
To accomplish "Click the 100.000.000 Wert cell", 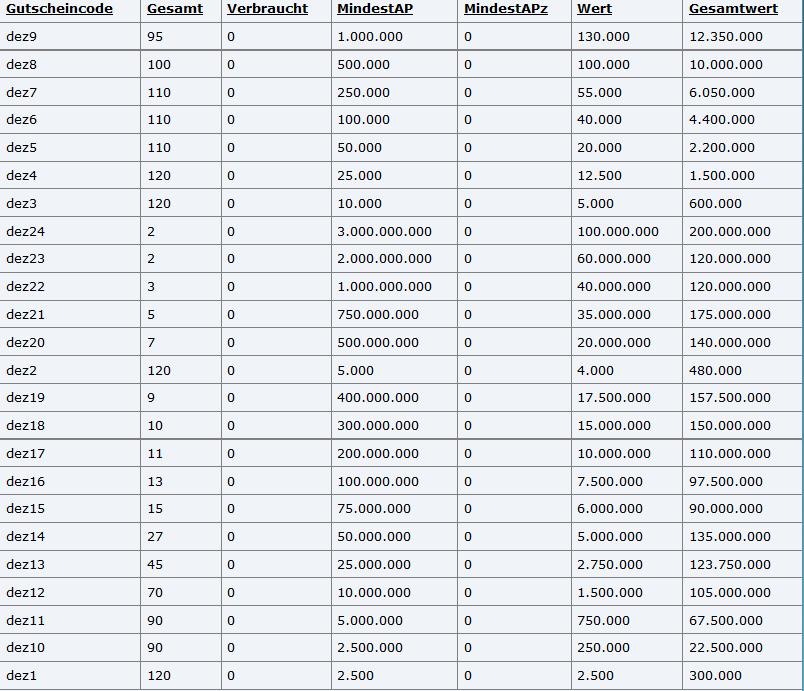I will [x=618, y=231].
